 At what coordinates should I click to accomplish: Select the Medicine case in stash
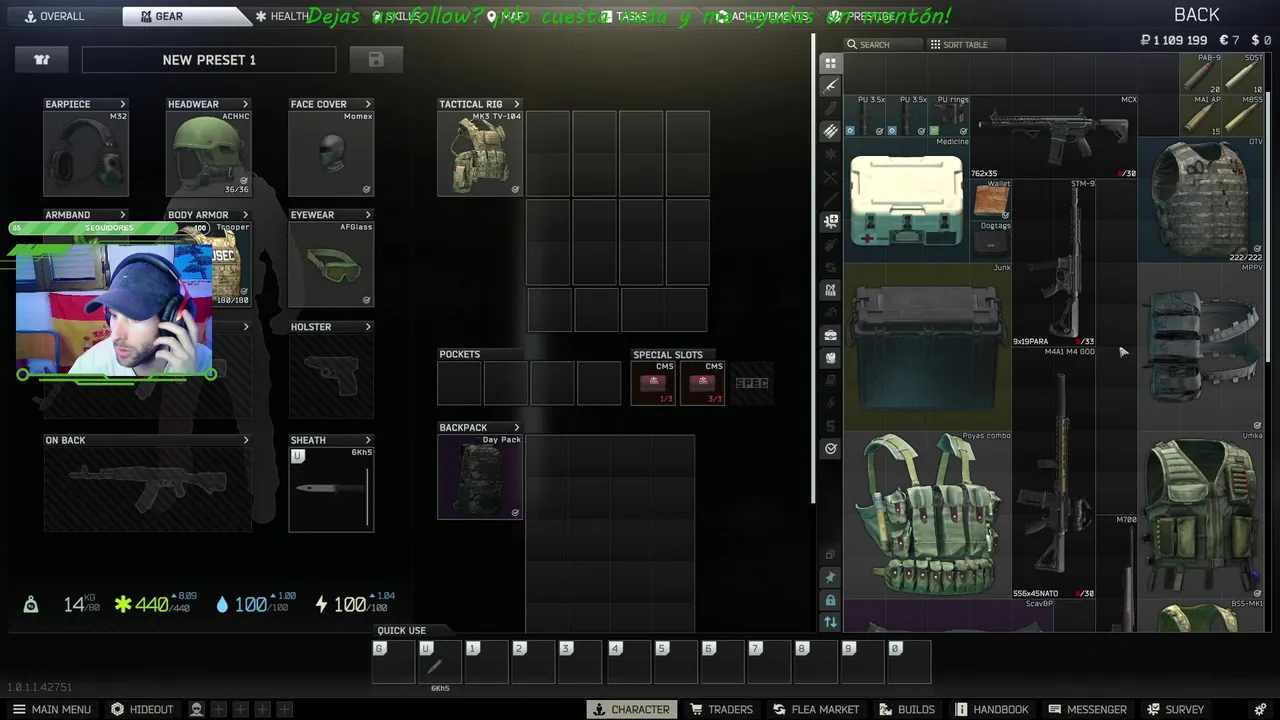pos(908,200)
